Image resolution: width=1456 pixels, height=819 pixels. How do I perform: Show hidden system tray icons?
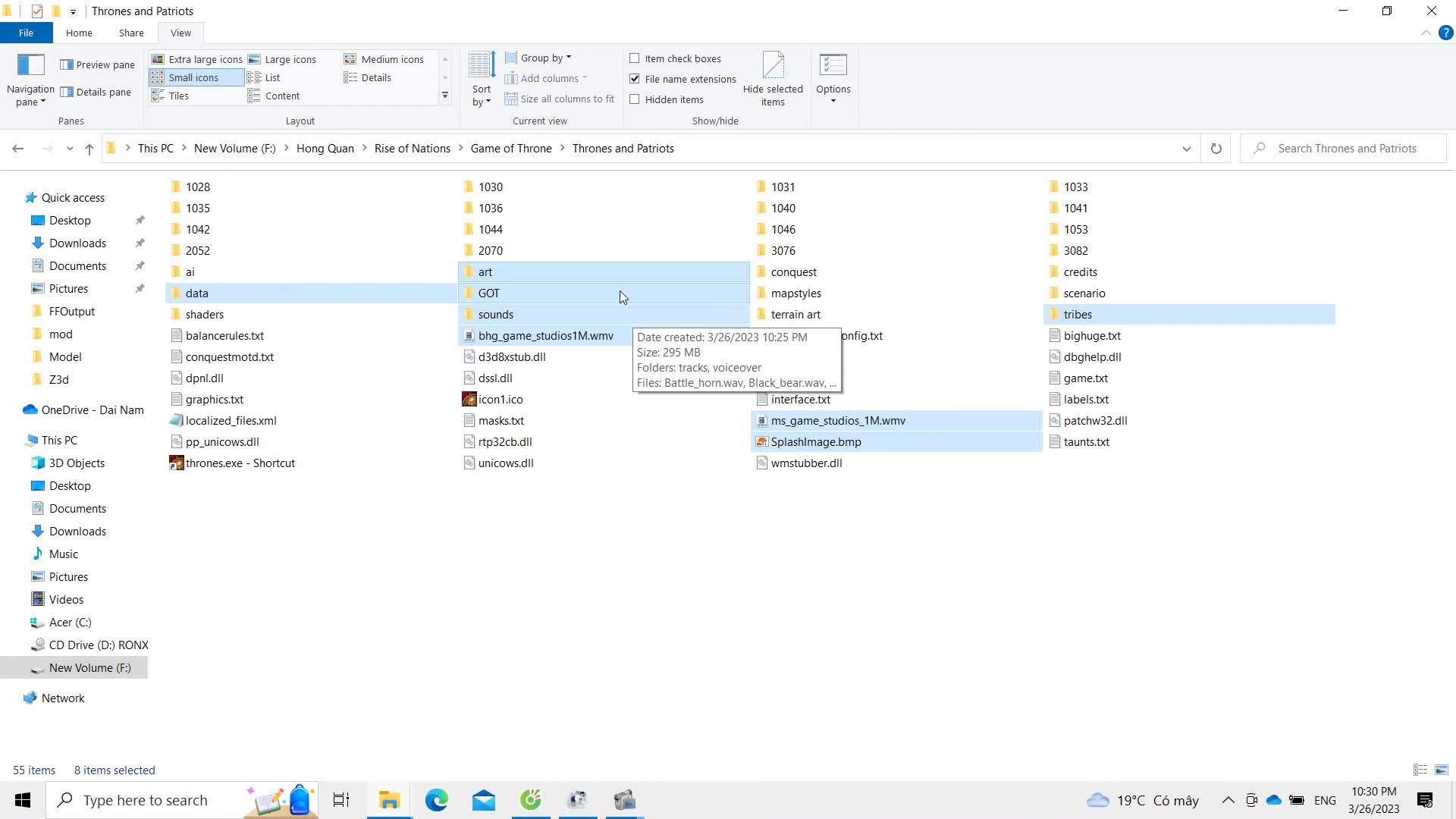tap(1228, 800)
